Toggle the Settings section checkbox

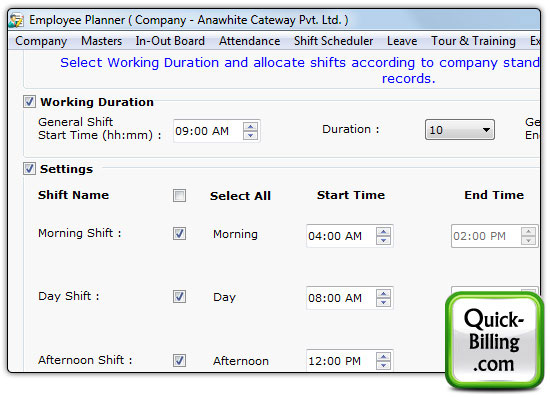(x=29, y=169)
